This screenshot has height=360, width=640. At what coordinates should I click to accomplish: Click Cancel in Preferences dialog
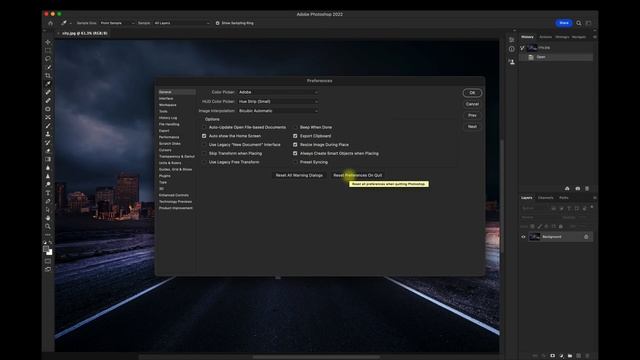pos(472,104)
